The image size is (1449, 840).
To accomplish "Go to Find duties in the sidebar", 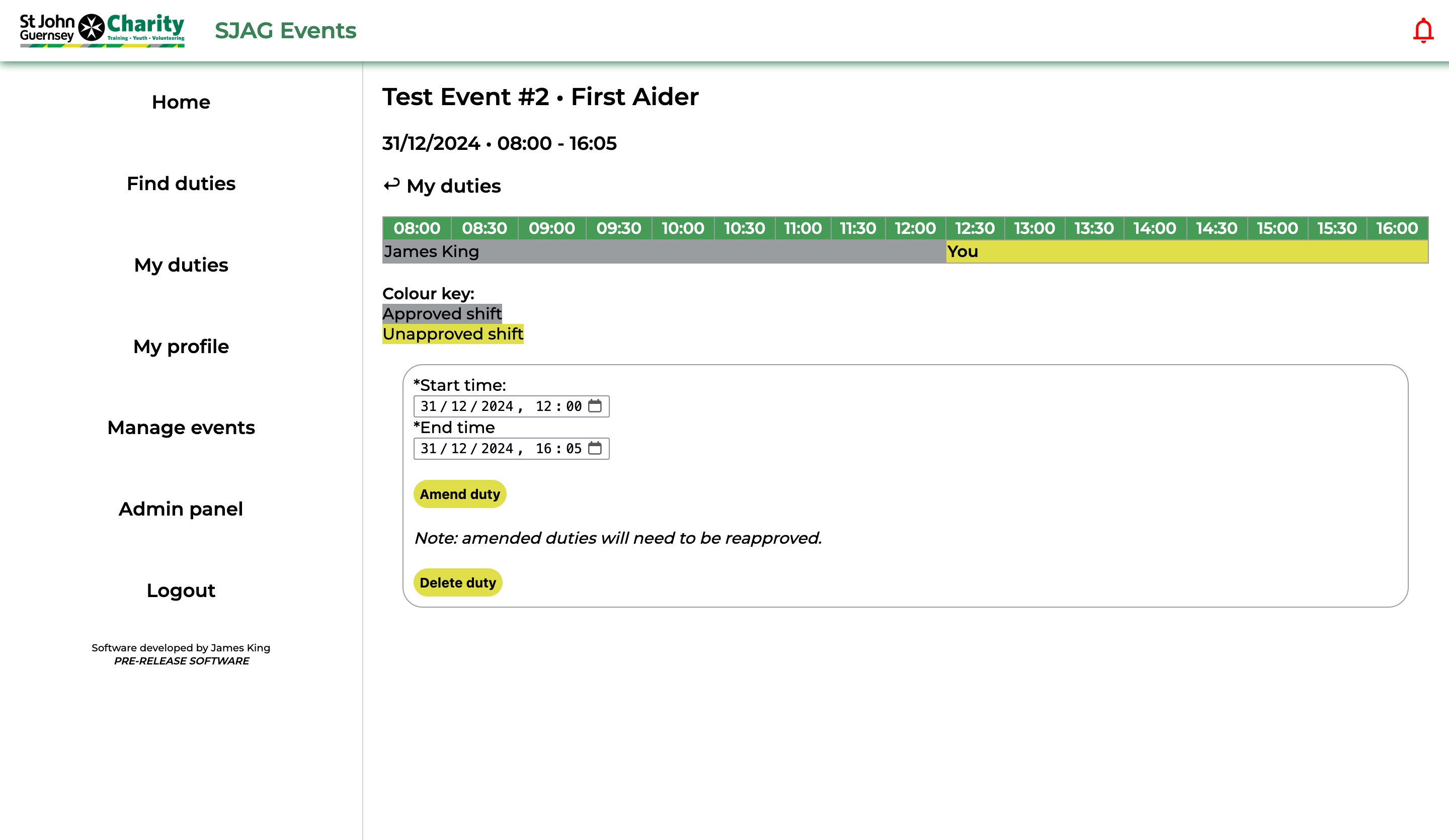I will click(181, 184).
